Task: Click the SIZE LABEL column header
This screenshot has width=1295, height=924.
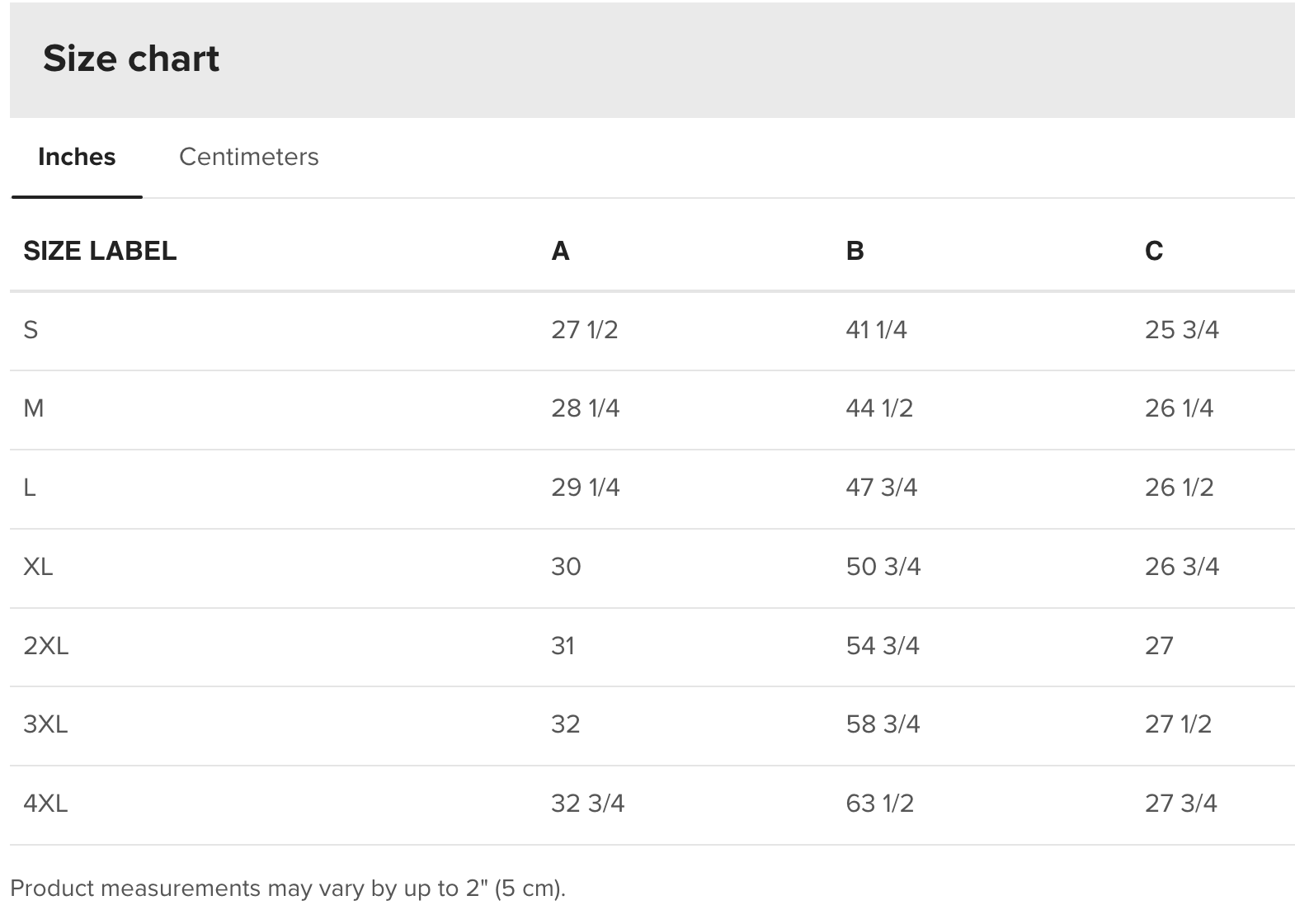Action: 100,251
